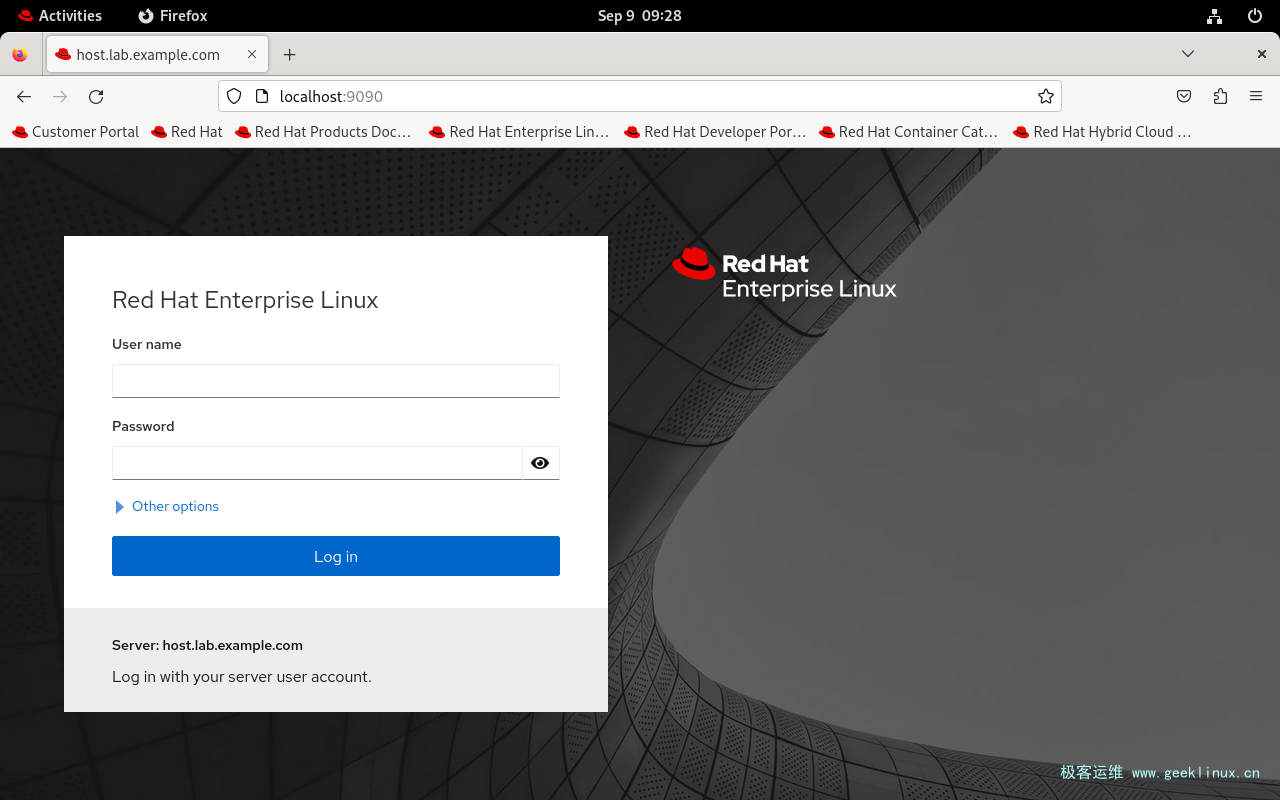Open a new tab with plus

point(289,55)
